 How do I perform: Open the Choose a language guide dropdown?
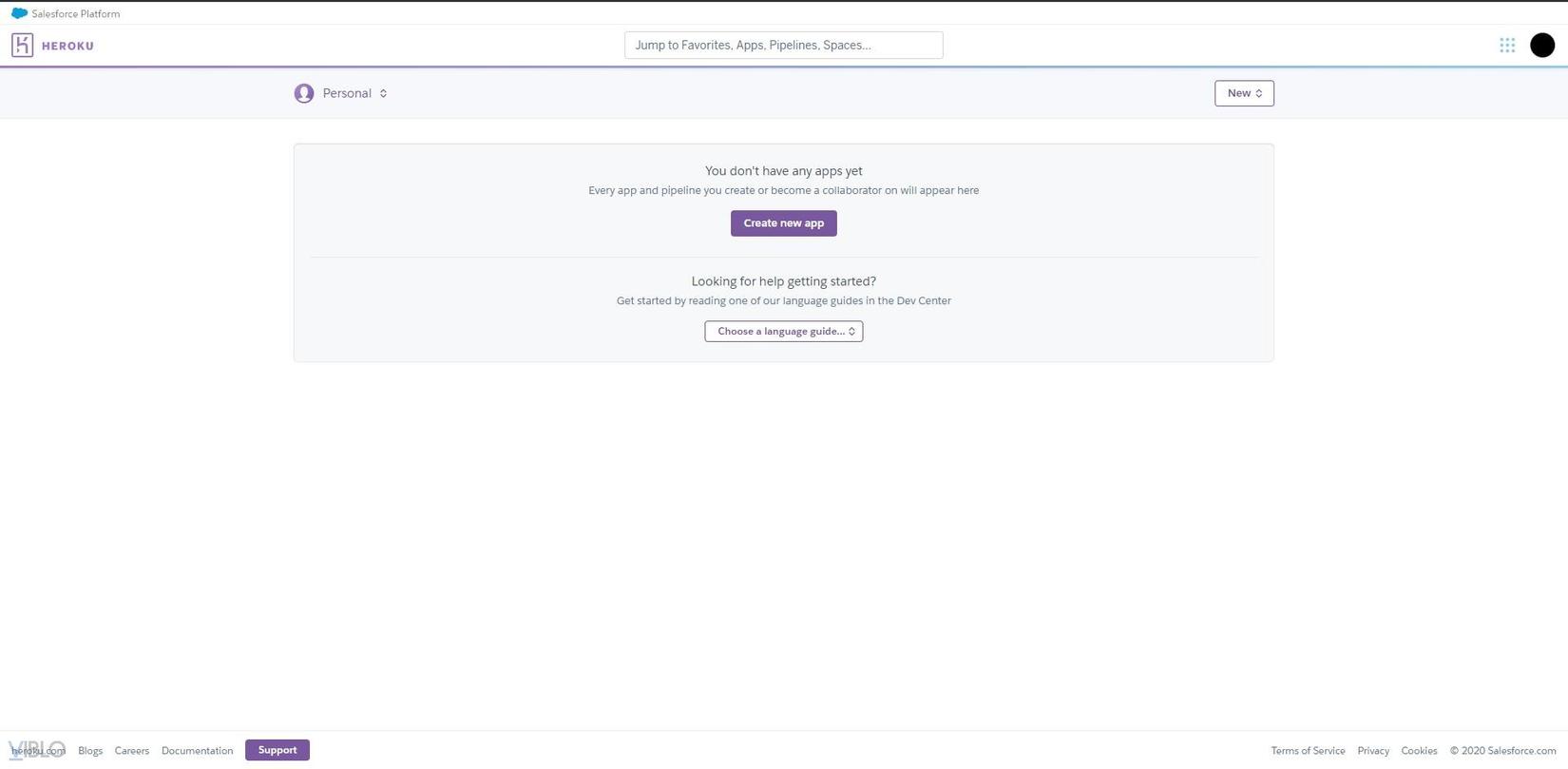click(784, 331)
